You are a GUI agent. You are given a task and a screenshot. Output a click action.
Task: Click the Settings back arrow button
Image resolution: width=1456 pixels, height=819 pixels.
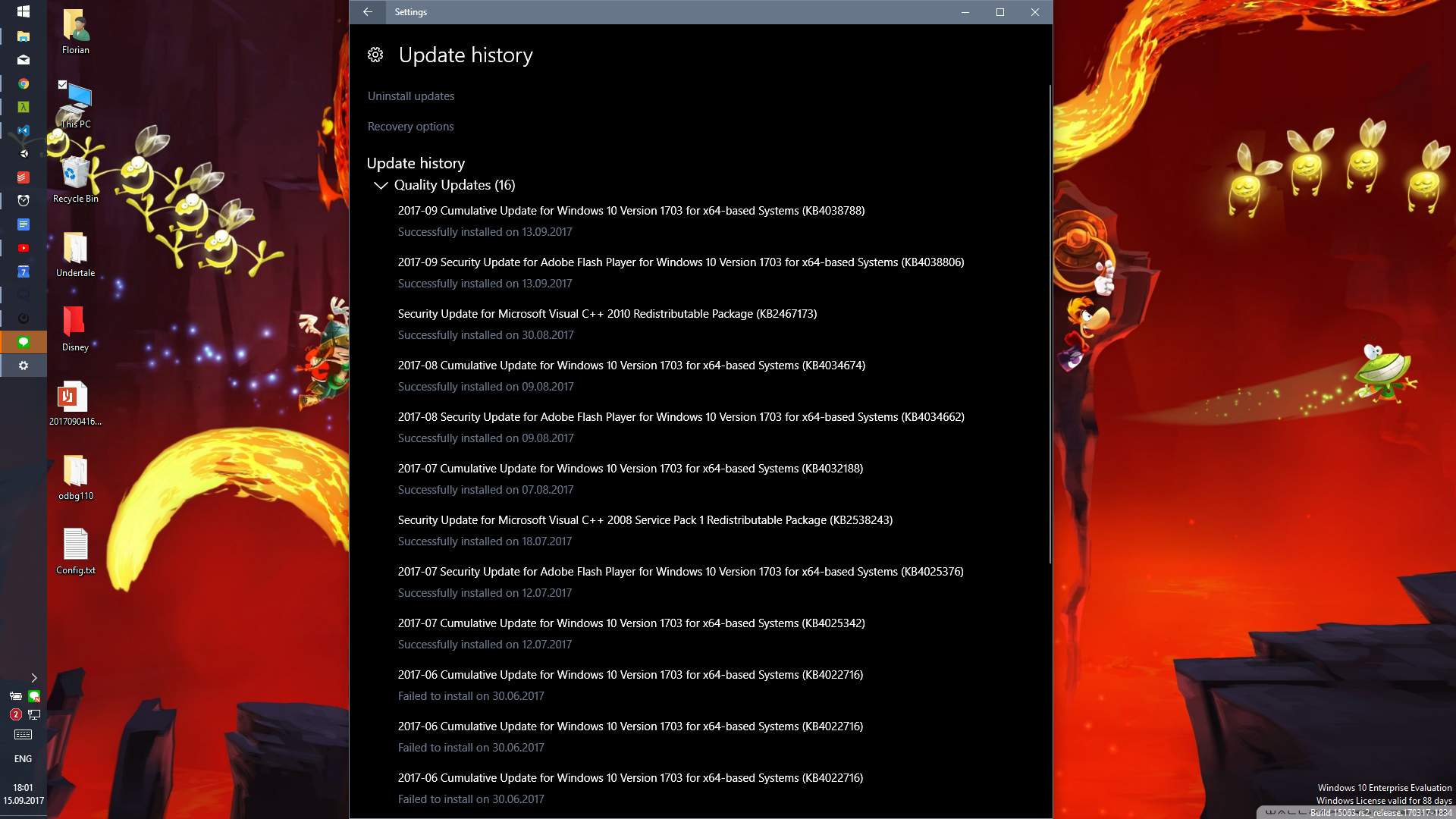click(368, 12)
